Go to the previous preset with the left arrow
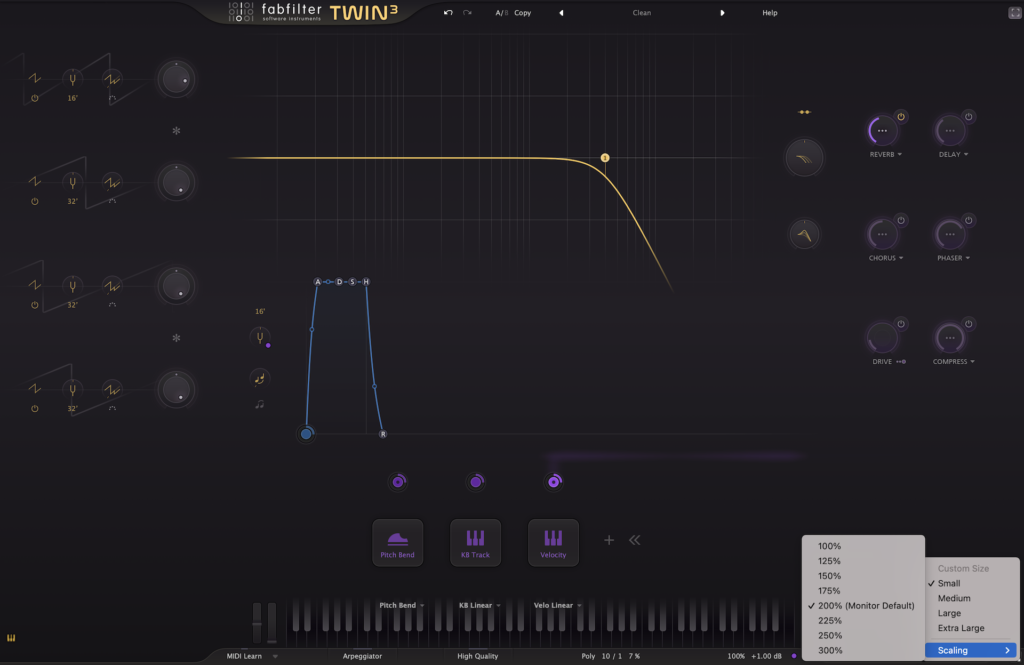This screenshot has width=1024, height=665. pos(561,13)
